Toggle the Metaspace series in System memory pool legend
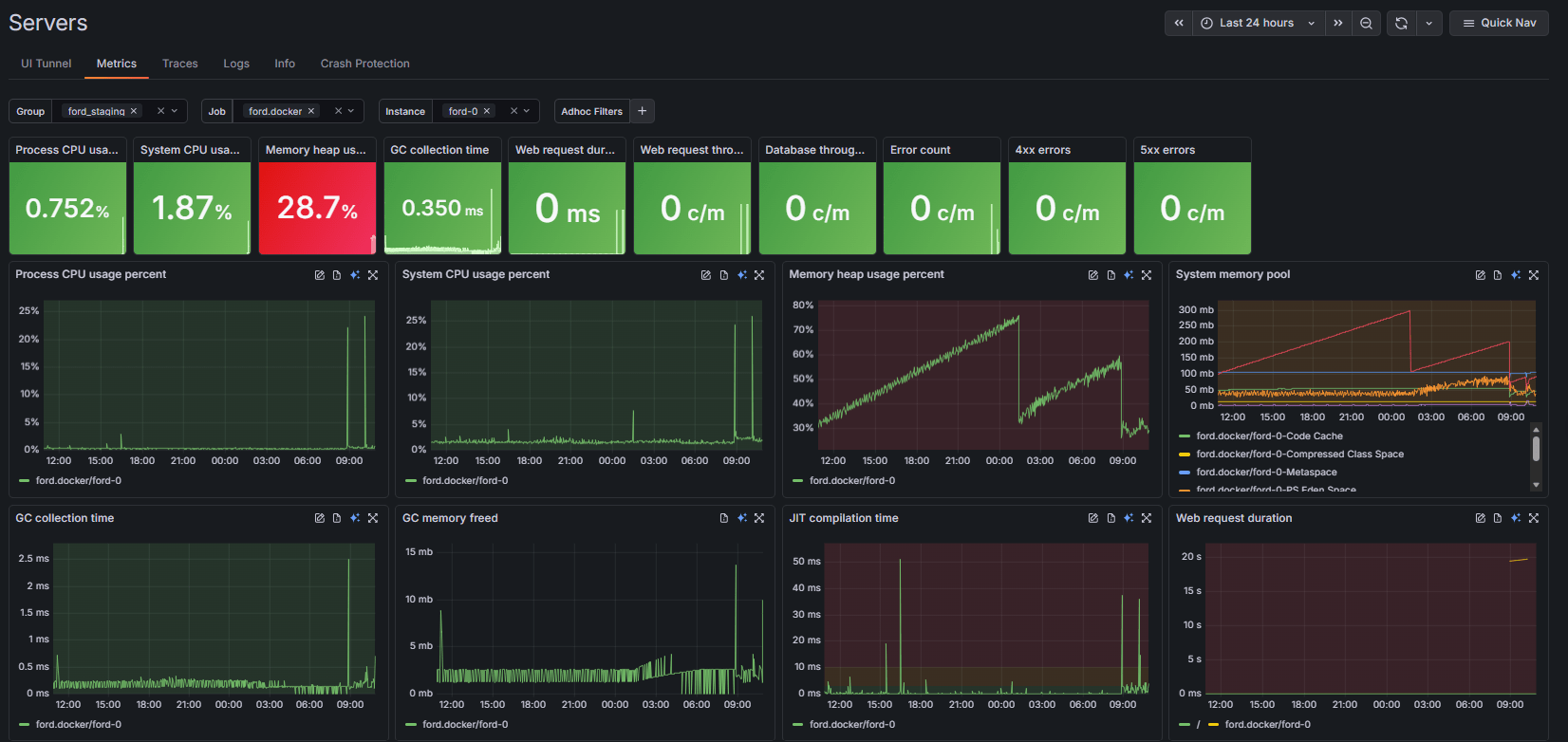Viewport: 1568px width, 742px height. click(1266, 473)
